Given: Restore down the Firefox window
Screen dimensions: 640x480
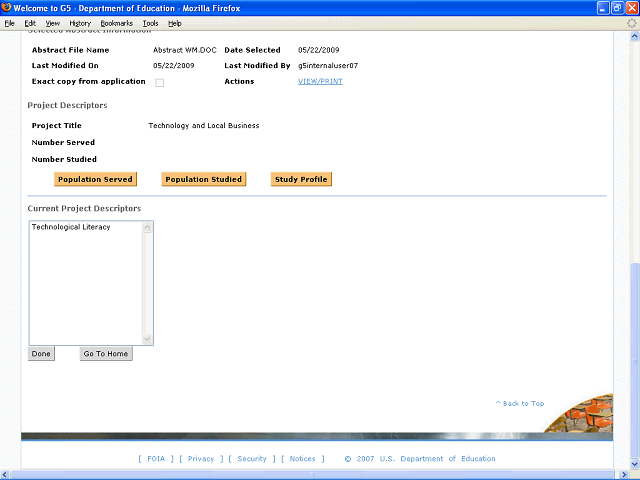Looking at the screenshot, I should pyautogui.click(x=618, y=8).
